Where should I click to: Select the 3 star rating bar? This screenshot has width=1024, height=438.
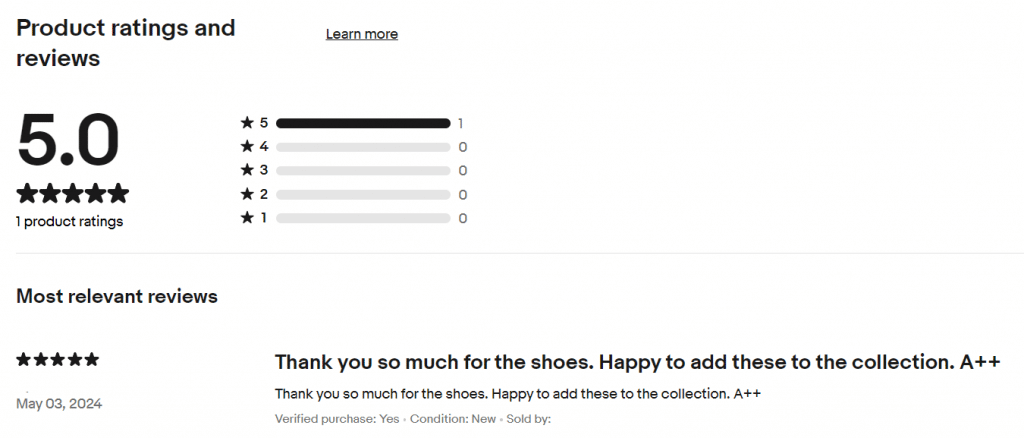tap(363, 171)
